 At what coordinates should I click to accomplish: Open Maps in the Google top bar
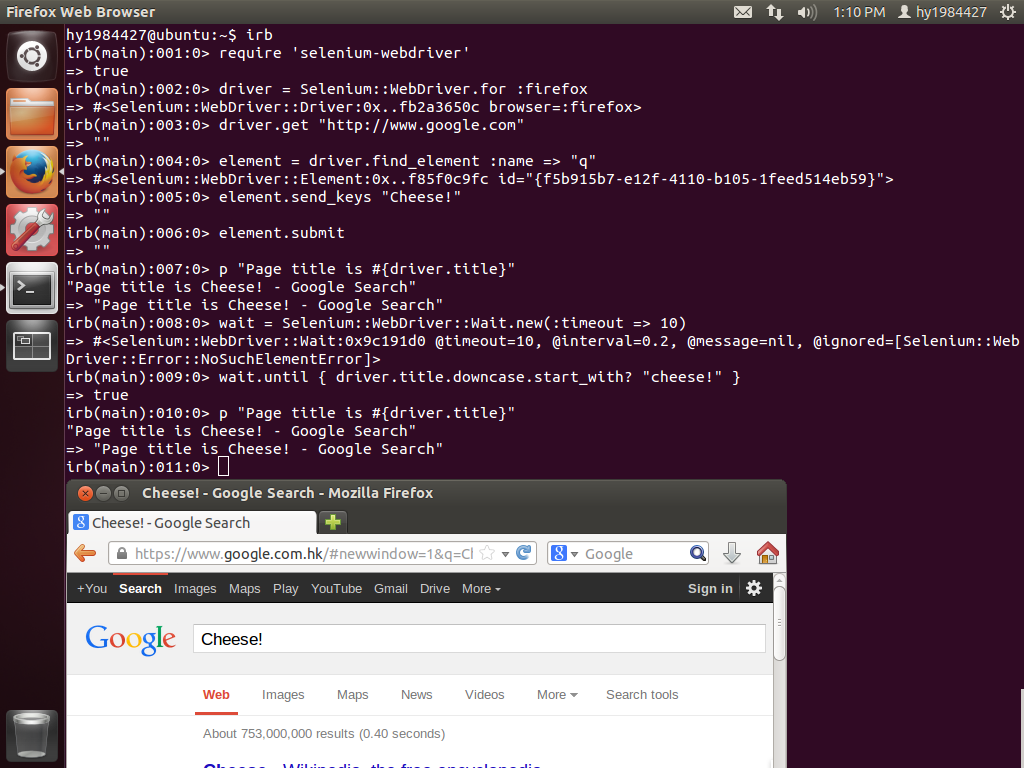245,588
